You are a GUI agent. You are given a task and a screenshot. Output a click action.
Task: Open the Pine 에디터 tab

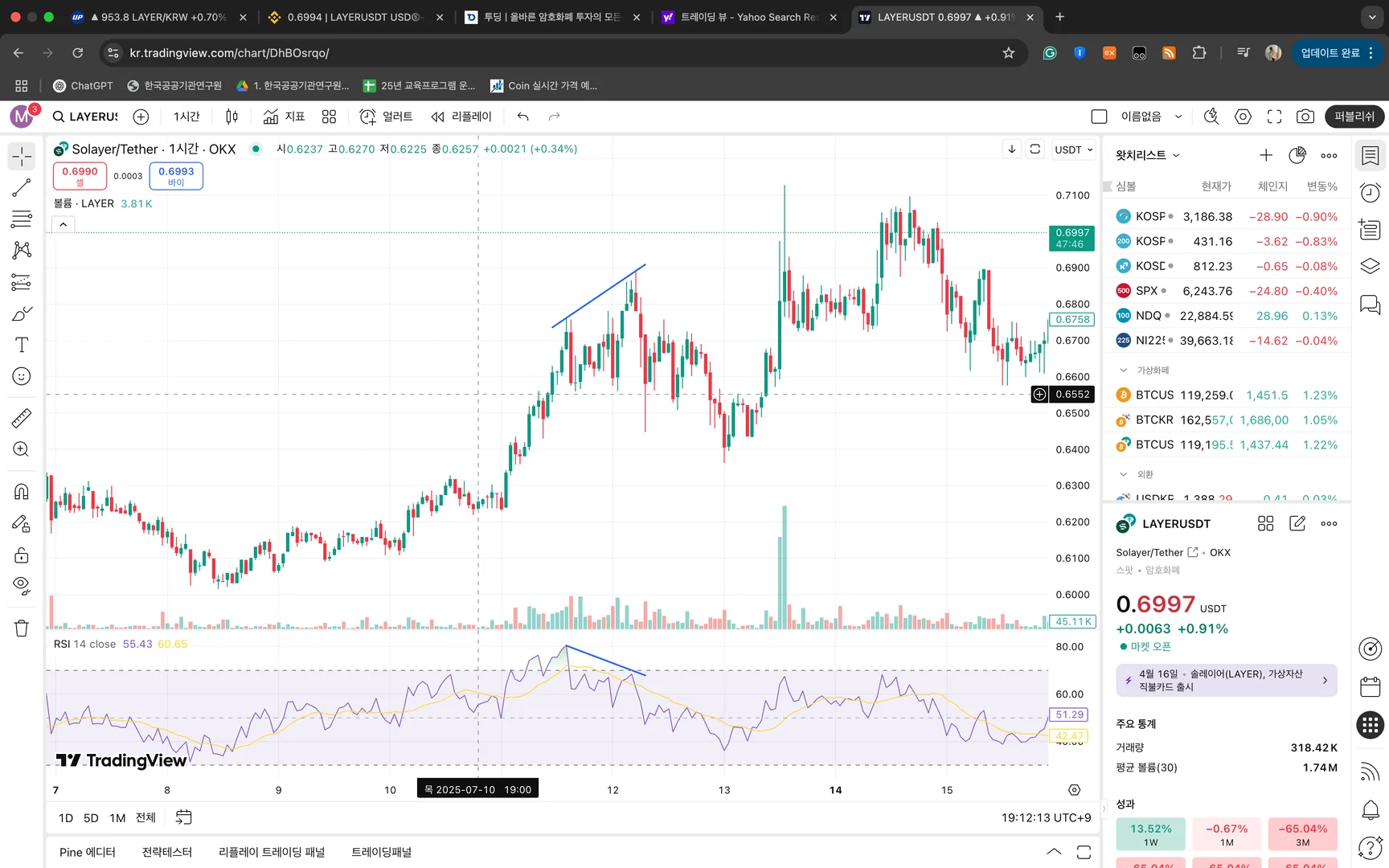pyautogui.click(x=88, y=852)
